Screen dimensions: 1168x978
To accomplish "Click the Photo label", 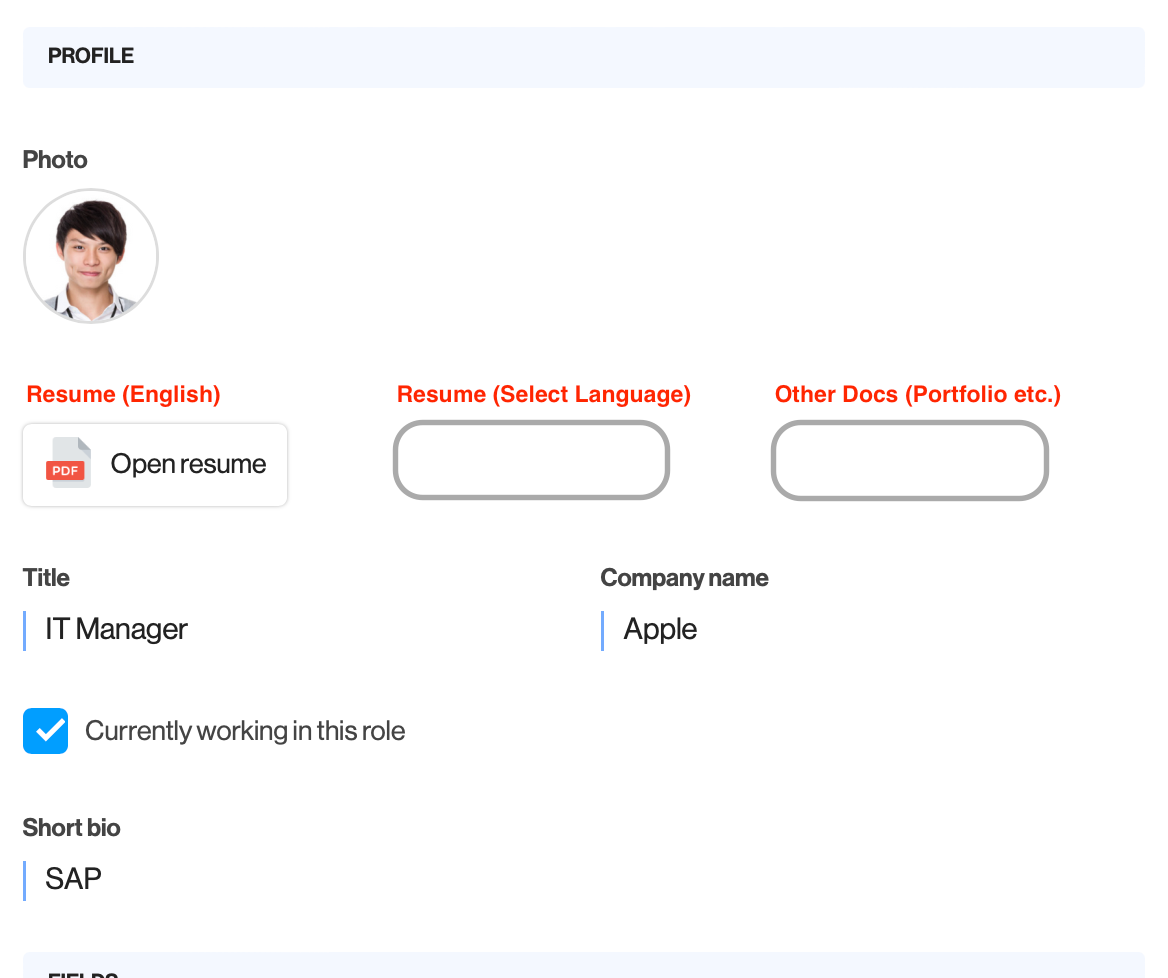I will click(x=55, y=159).
